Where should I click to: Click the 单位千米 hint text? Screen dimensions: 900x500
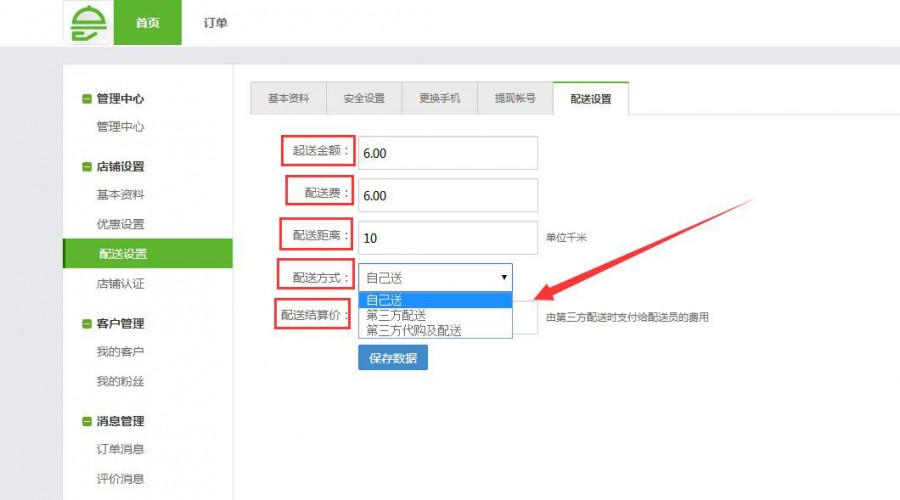(x=566, y=238)
